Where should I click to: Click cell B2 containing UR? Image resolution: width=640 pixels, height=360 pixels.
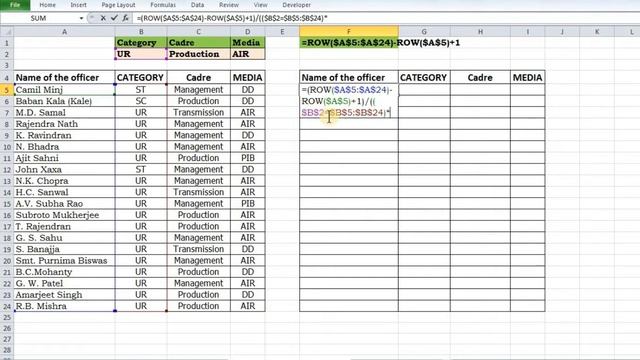click(x=141, y=54)
